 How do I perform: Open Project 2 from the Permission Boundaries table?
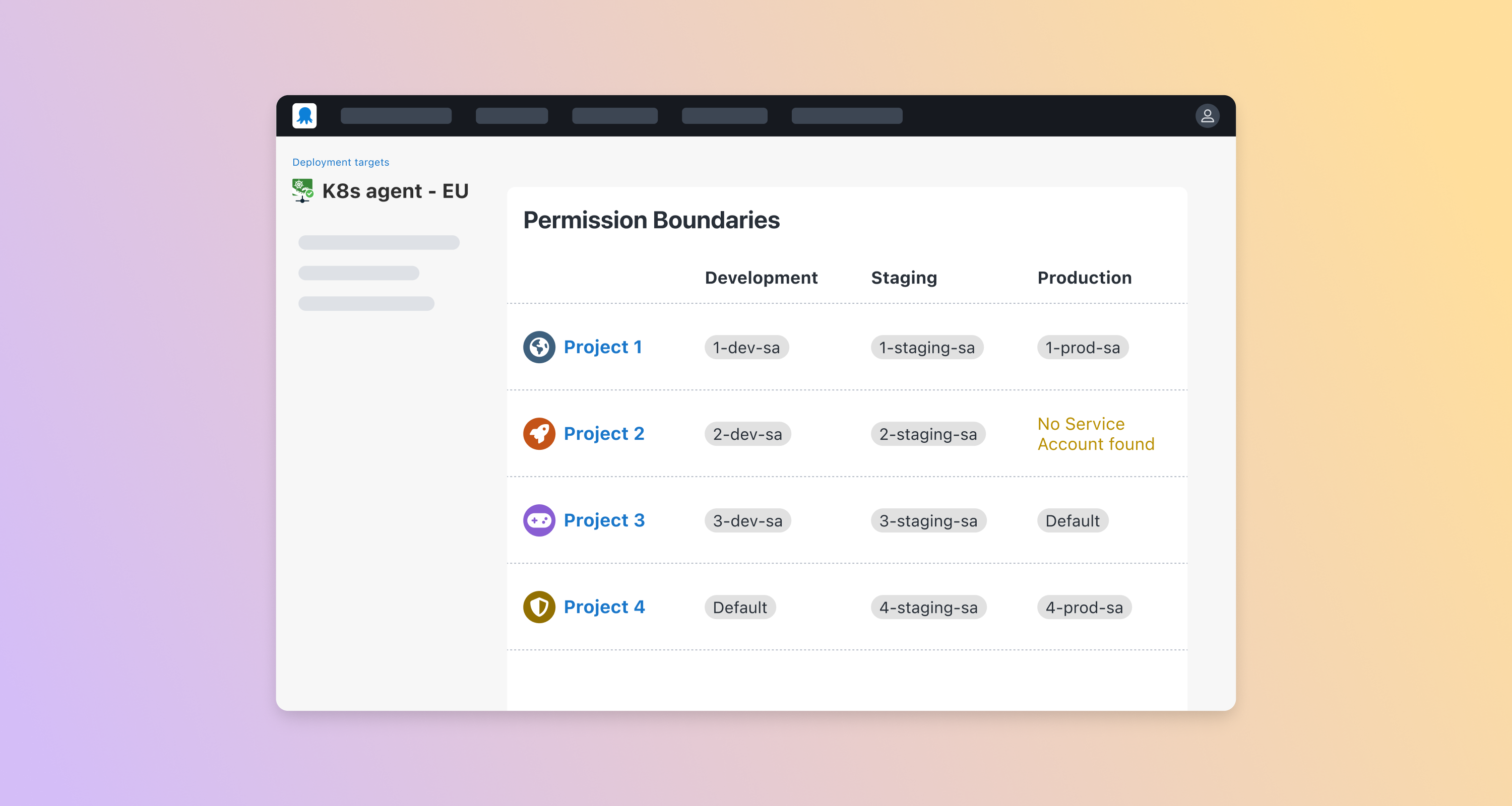point(604,434)
